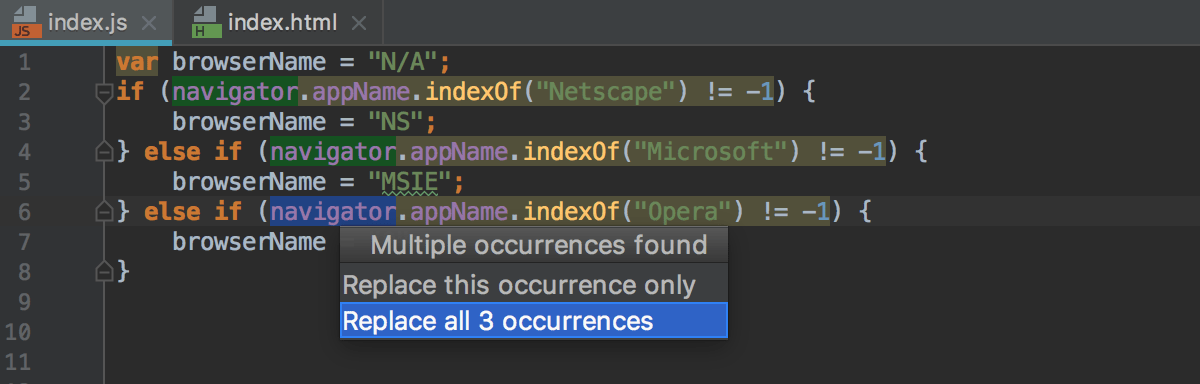Click line number 5 in the gutter
Screen dimensions: 1200x384
coord(24,182)
